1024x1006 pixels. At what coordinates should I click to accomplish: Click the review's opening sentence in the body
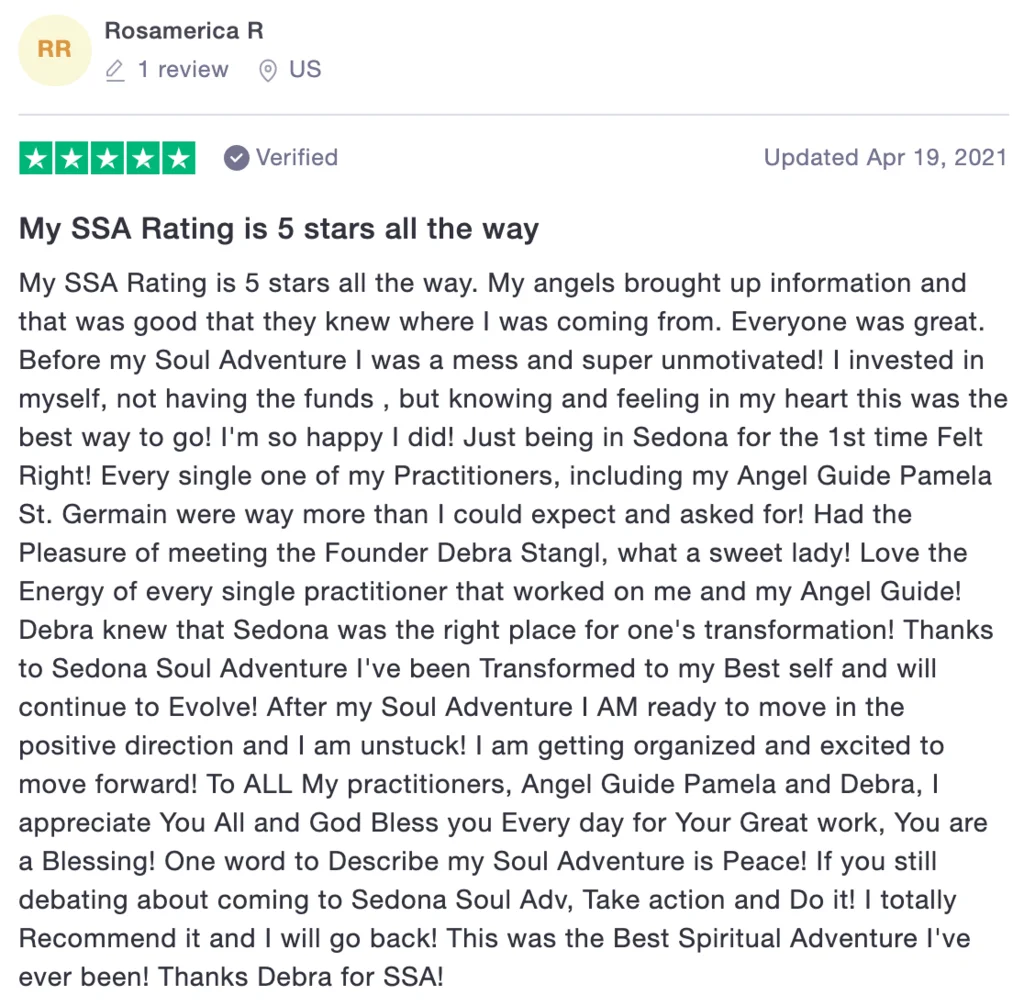249,283
